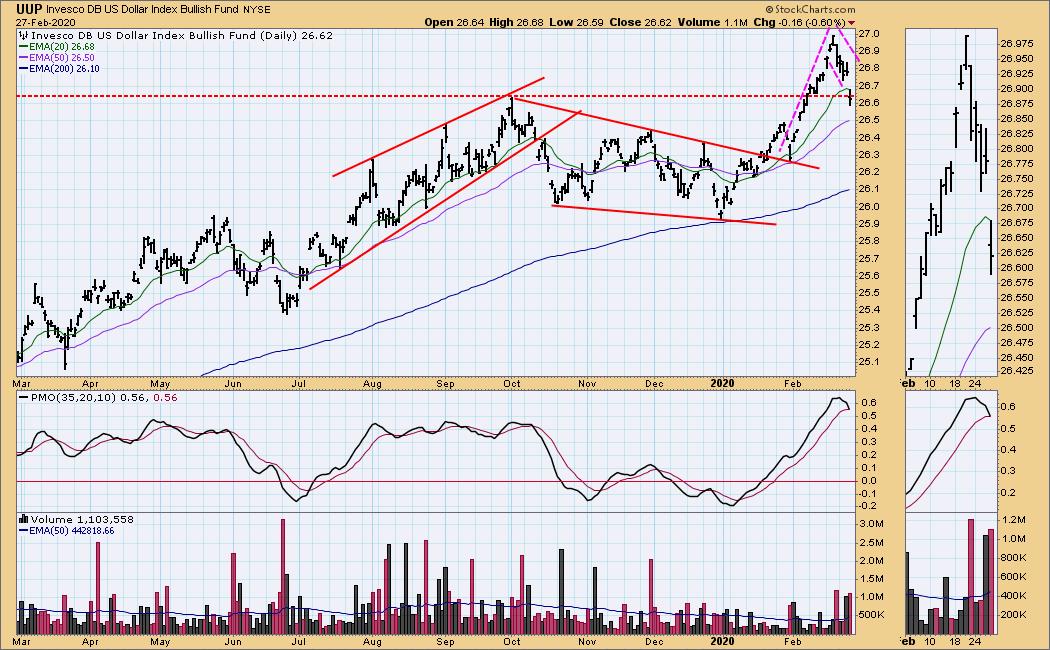This screenshot has height=650, width=1050.
Task: Click the green line marker for EMA(20)
Action: [23, 47]
